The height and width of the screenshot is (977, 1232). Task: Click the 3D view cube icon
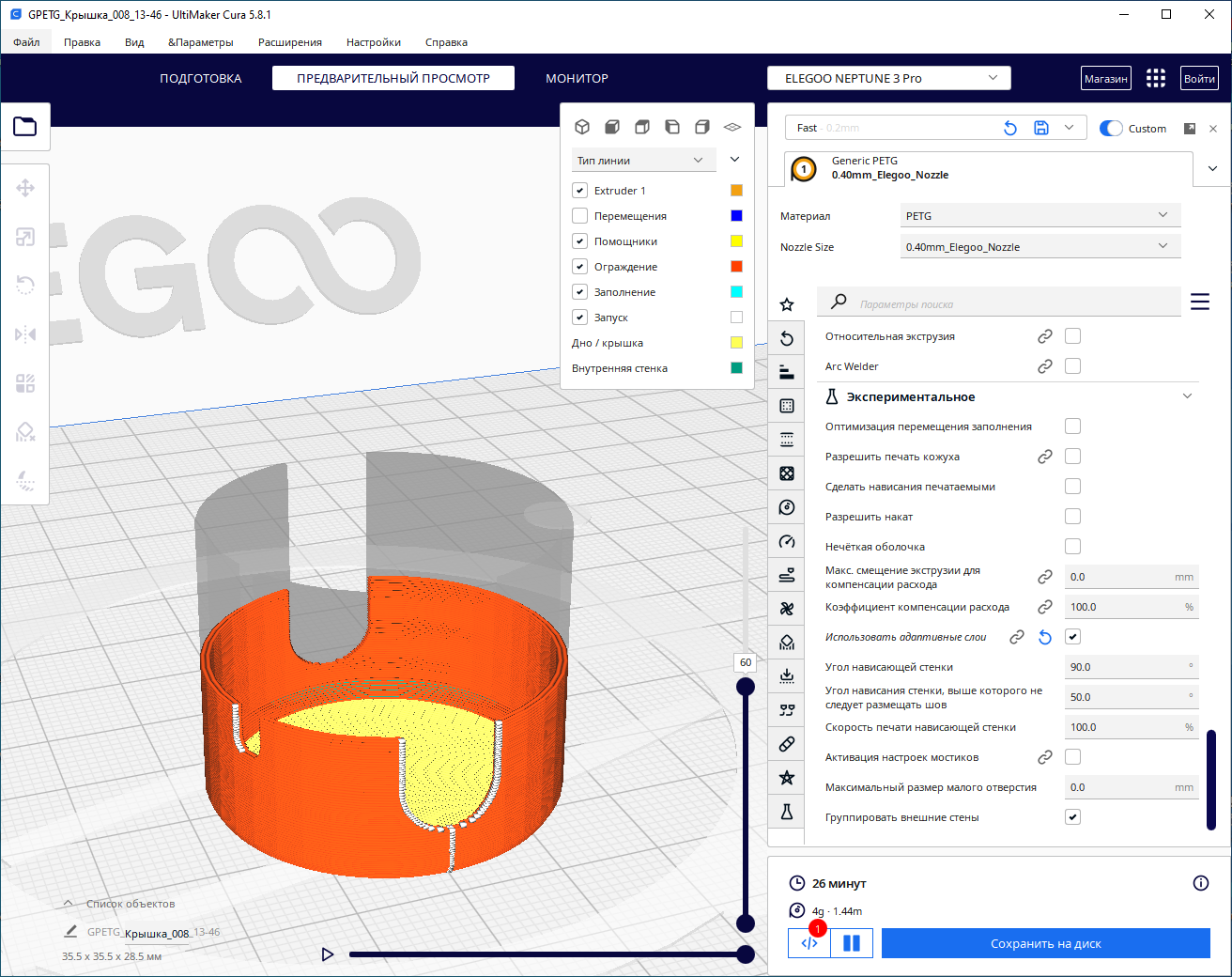coord(582,127)
